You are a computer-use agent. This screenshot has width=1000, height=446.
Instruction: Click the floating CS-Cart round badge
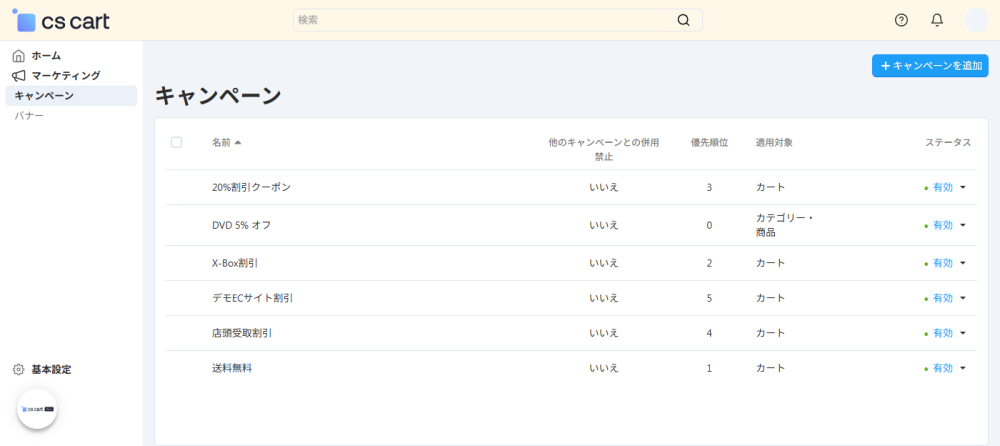pyautogui.click(x=37, y=409)
